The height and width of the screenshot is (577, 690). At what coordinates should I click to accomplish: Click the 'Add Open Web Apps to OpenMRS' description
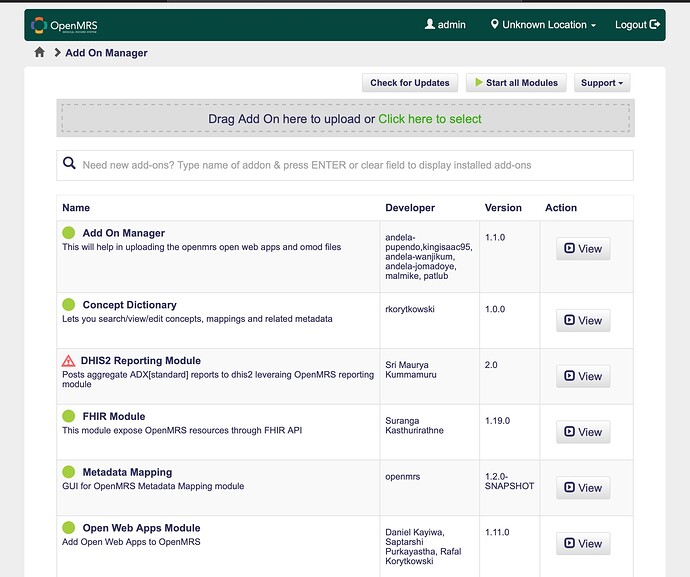pos(131,542)
